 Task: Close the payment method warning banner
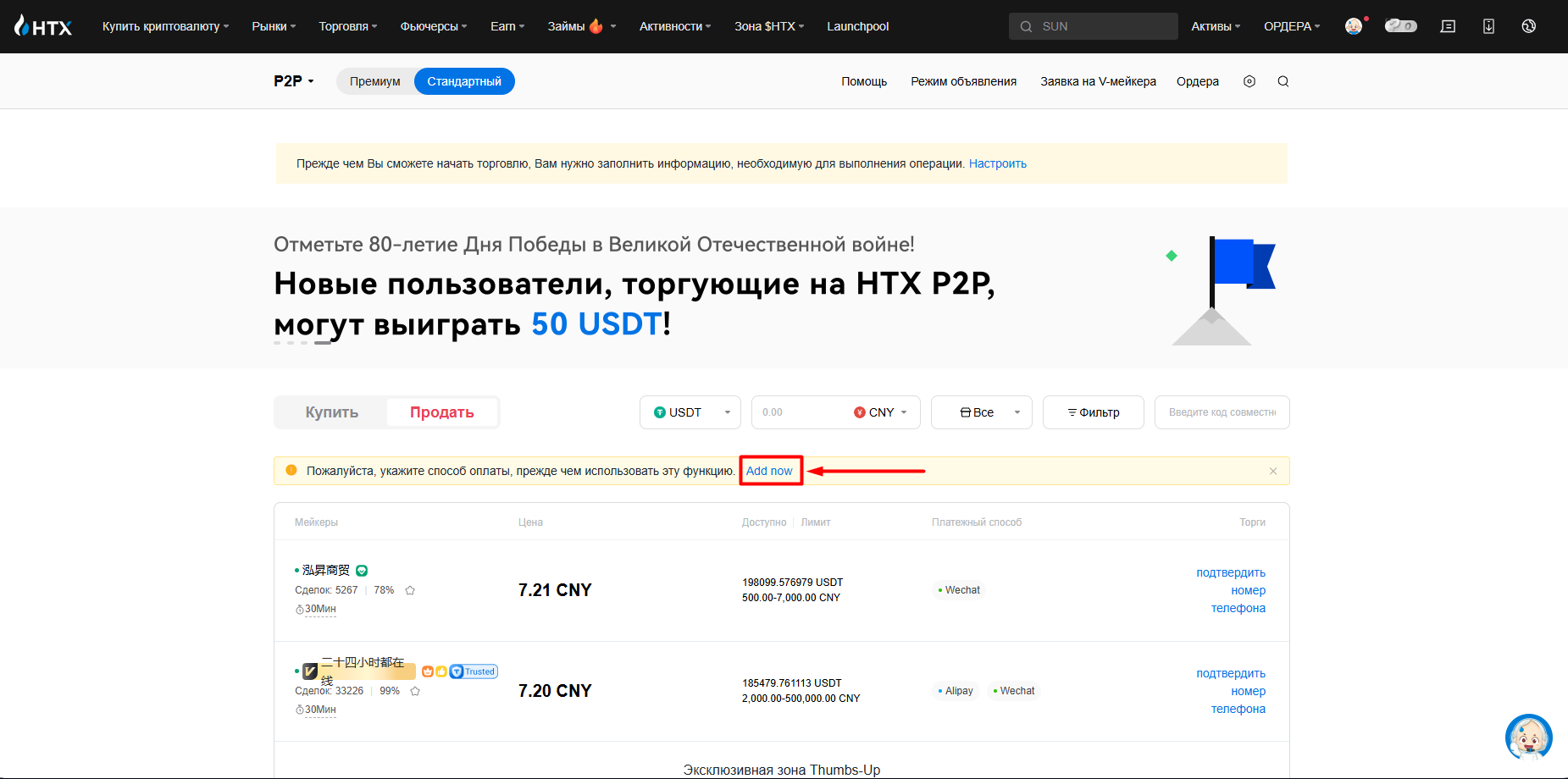1272,471
